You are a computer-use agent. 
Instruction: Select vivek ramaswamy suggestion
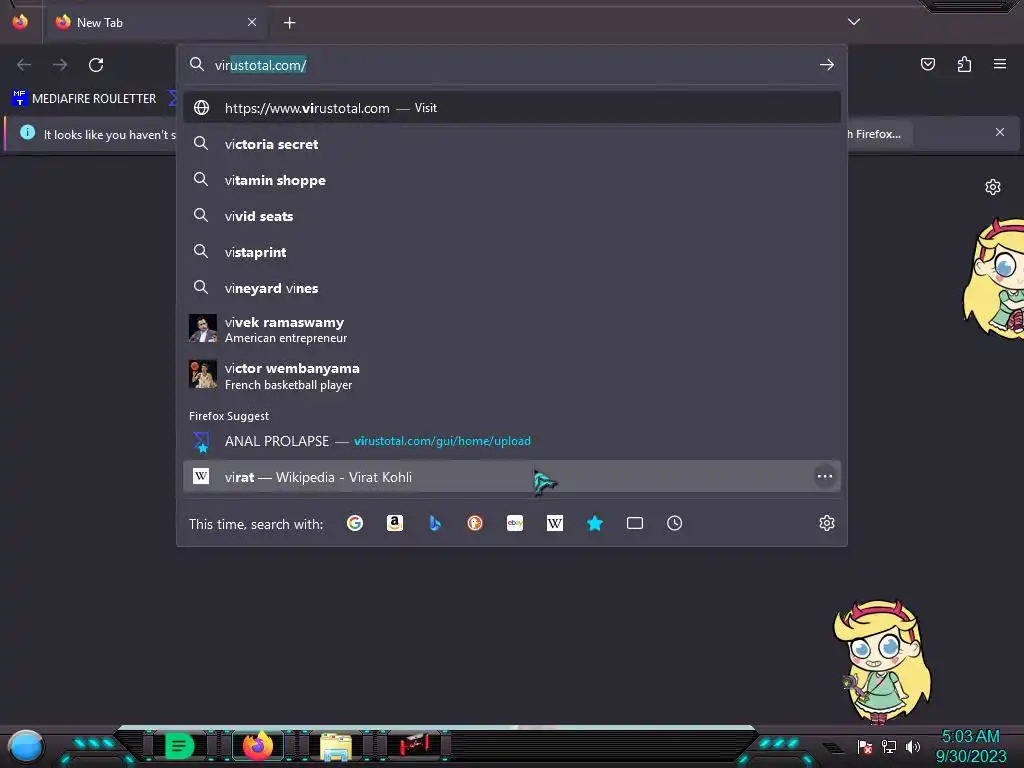[512, 329]
